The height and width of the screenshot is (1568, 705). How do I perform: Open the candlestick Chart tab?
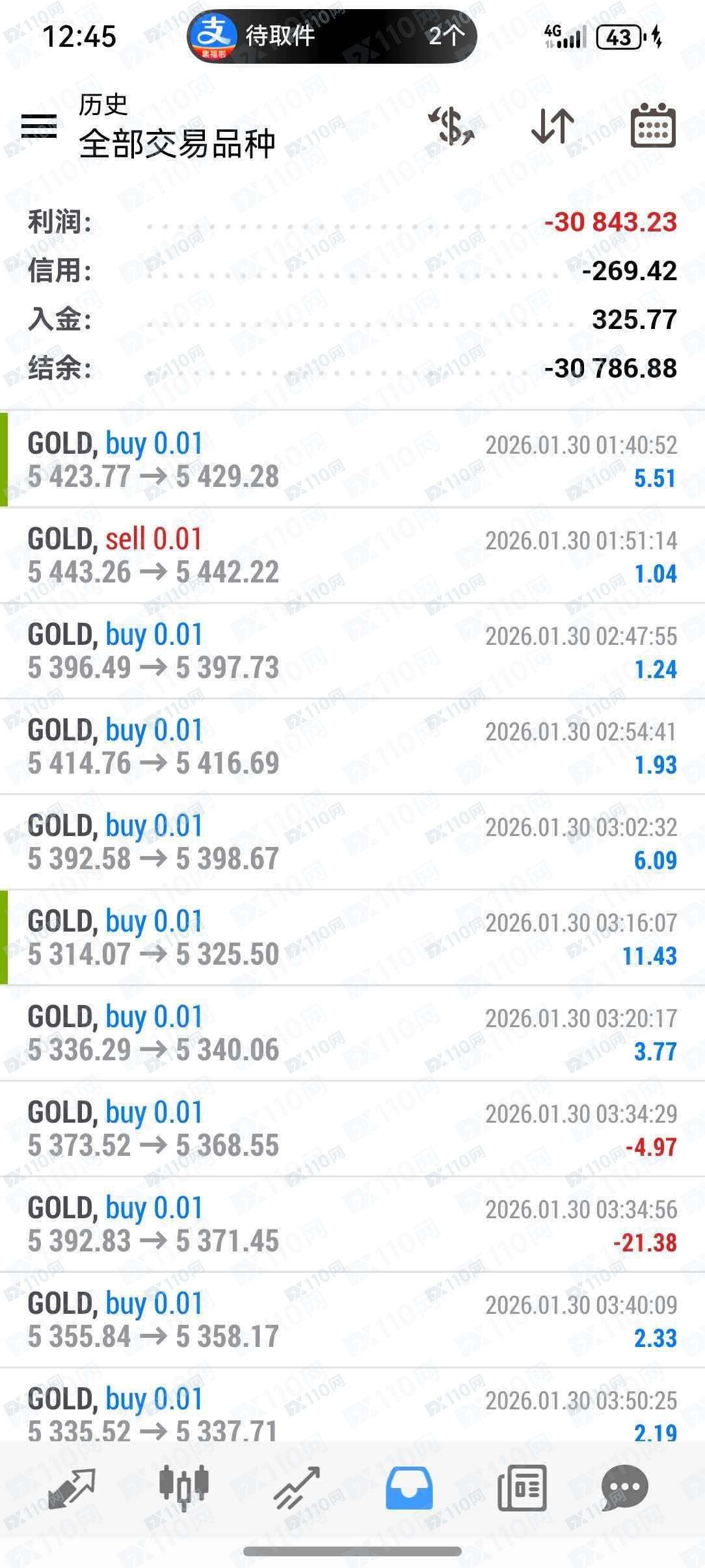click(184, 1488)
